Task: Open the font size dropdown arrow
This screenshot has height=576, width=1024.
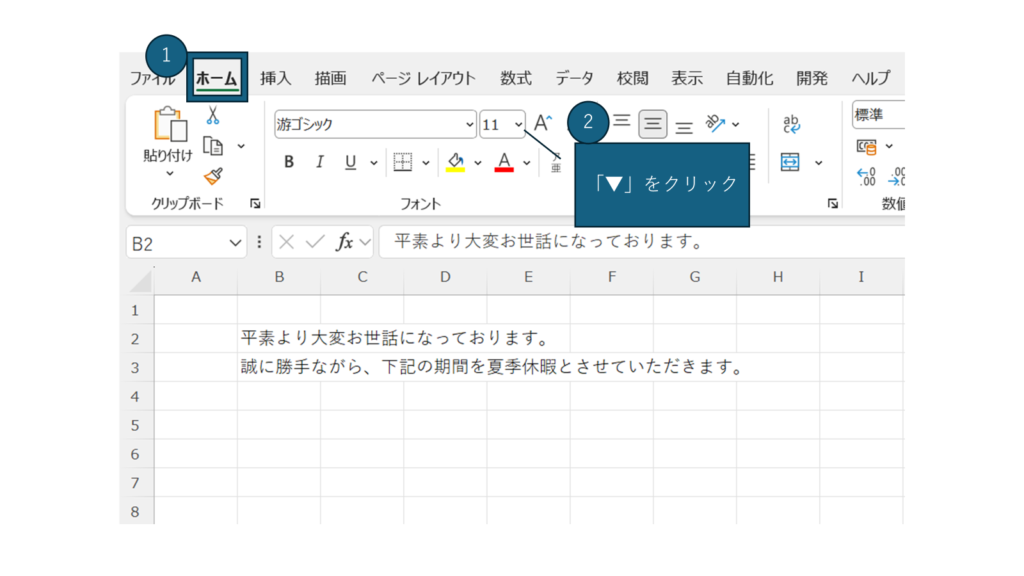Action: click(518, 125)
